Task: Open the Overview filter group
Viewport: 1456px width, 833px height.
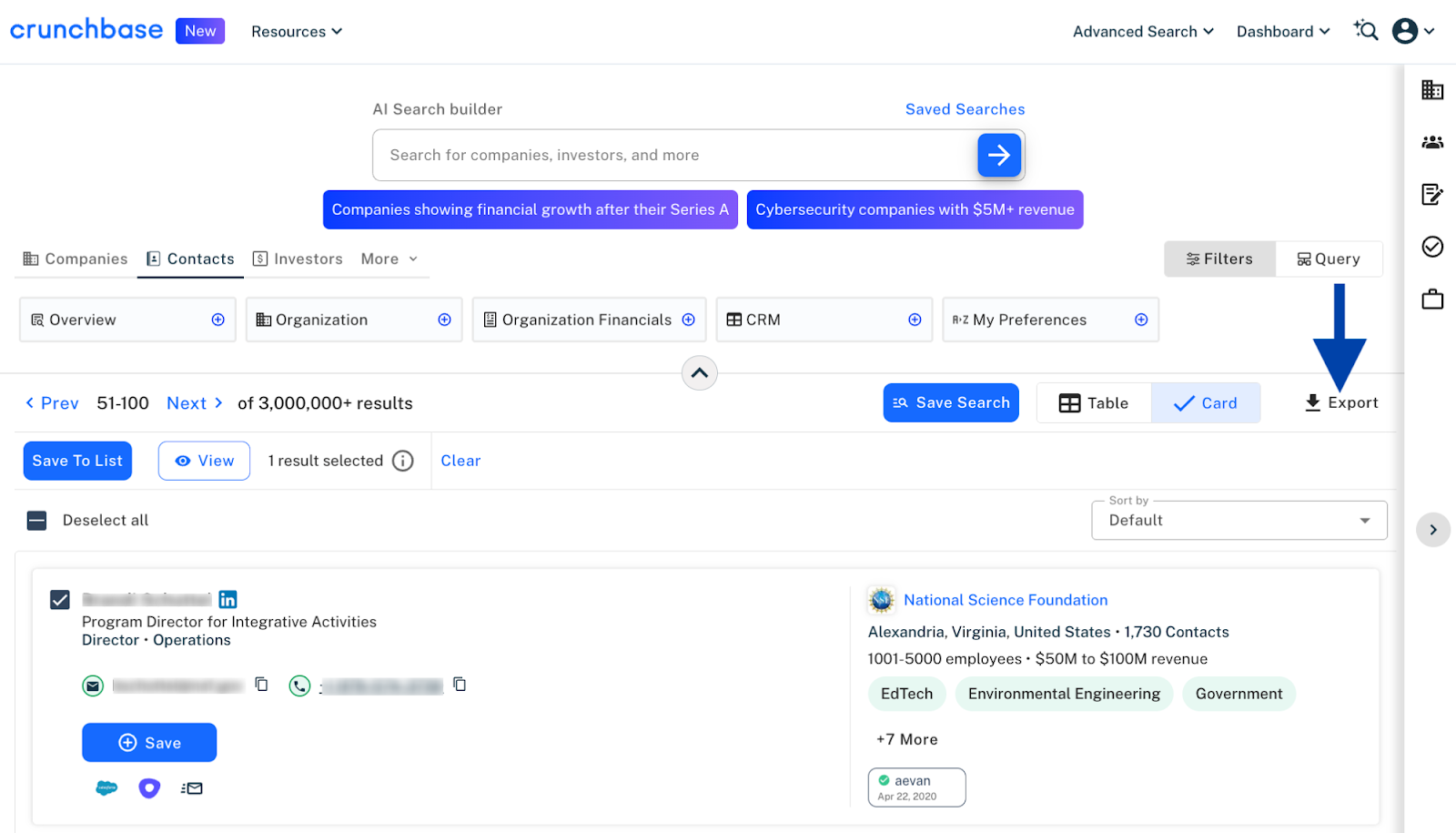Action: [127, 320]
